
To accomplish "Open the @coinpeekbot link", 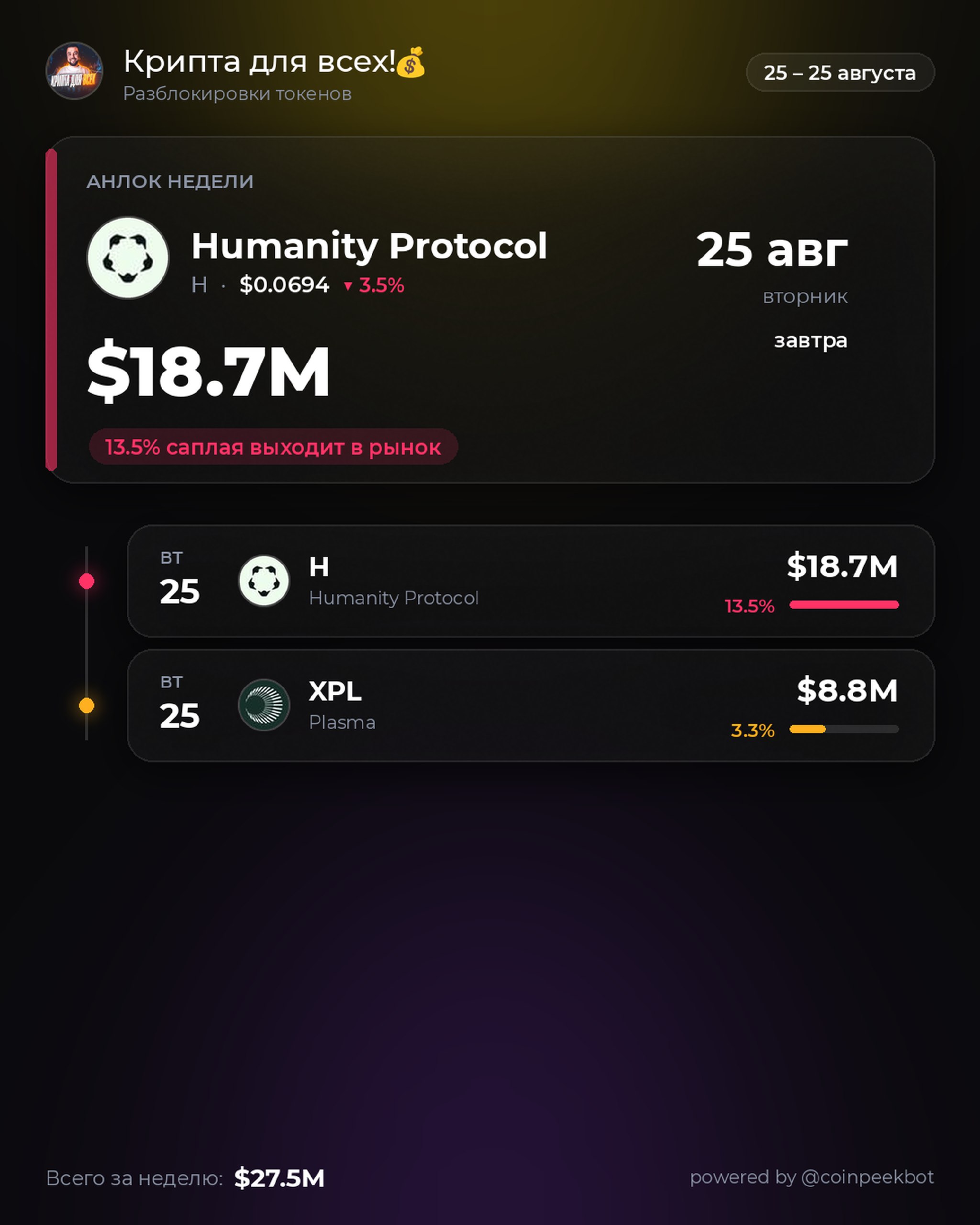I will [x=867, y=1177].
